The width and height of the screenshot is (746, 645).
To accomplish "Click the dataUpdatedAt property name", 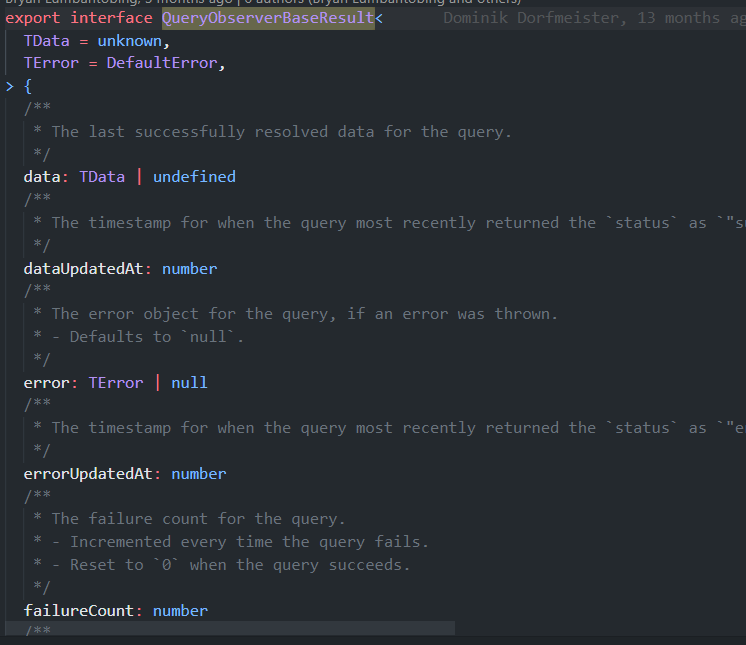I will point(83,269).
